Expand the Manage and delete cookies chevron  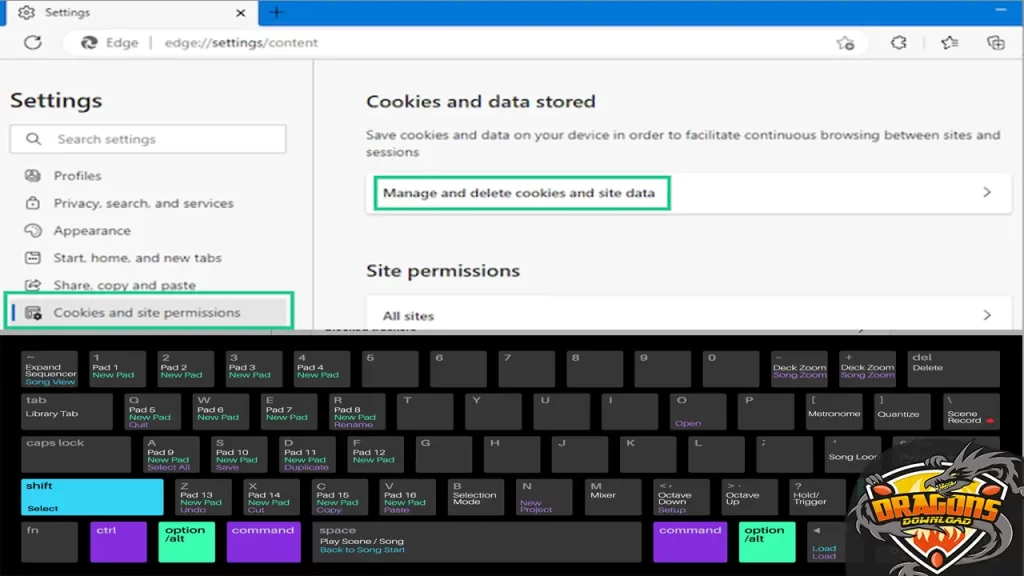pyautogui.click(x=986, y=192)
